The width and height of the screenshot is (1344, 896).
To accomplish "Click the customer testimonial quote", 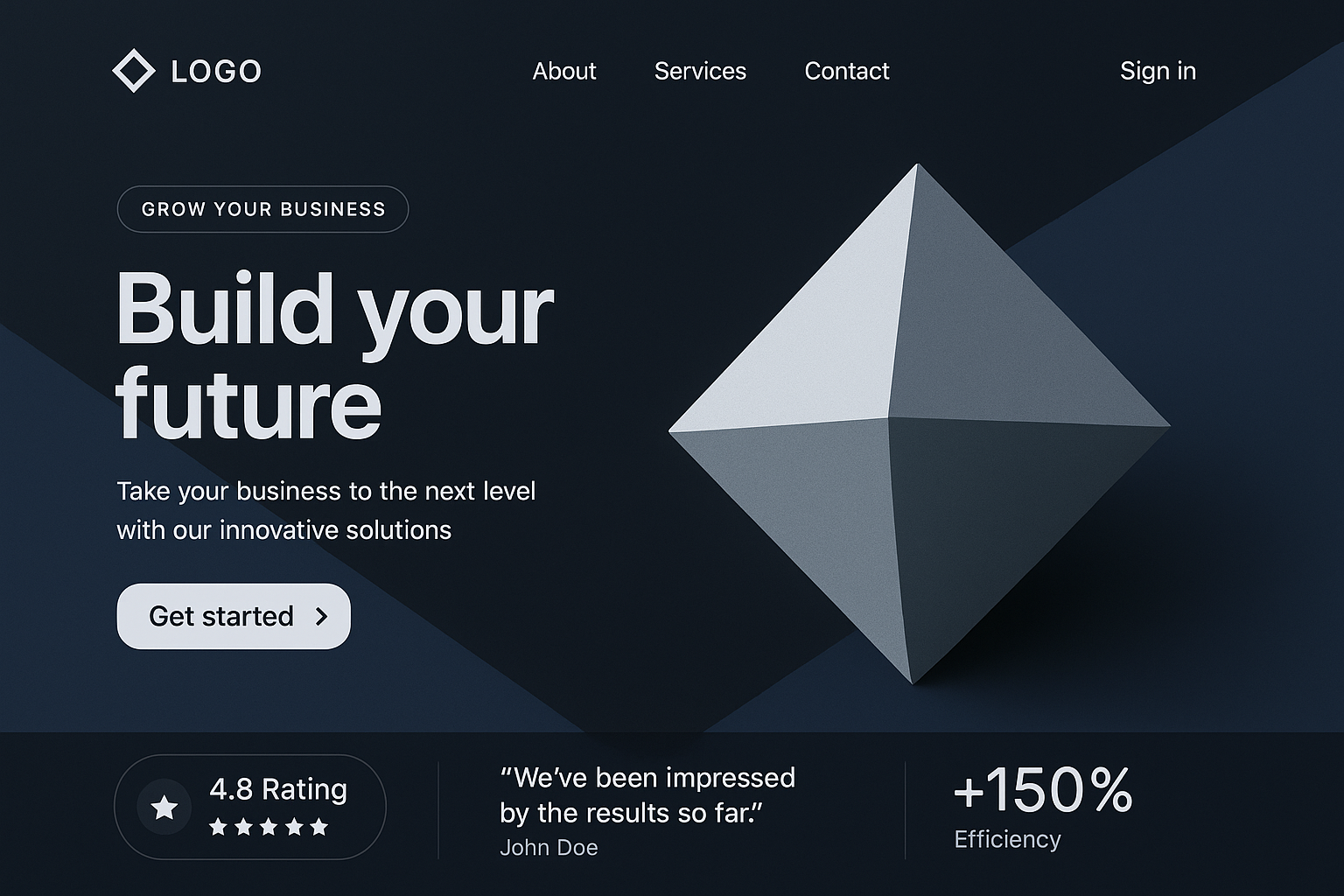I will pyautogui.click(x=647, y=794).
